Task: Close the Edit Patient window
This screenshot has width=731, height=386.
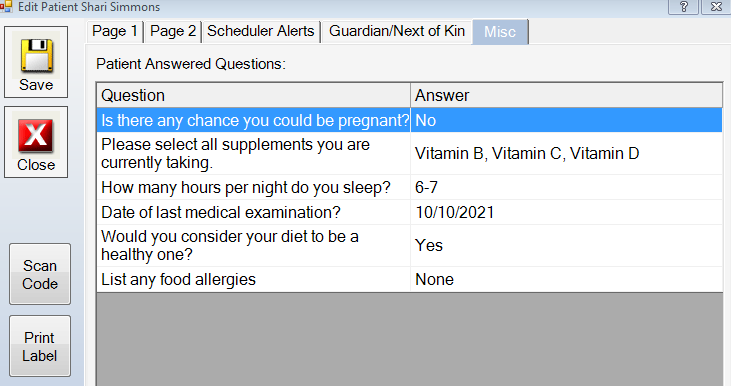Action: point(716,7)
